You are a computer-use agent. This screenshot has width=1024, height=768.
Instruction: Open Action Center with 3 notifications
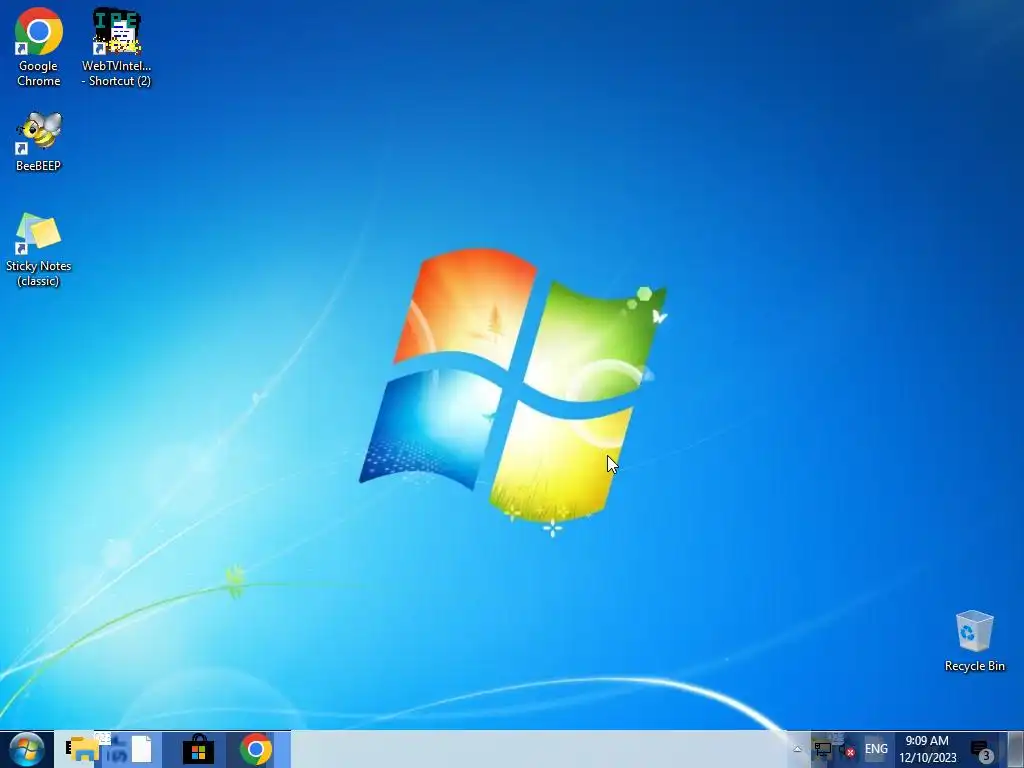point(982,750)
